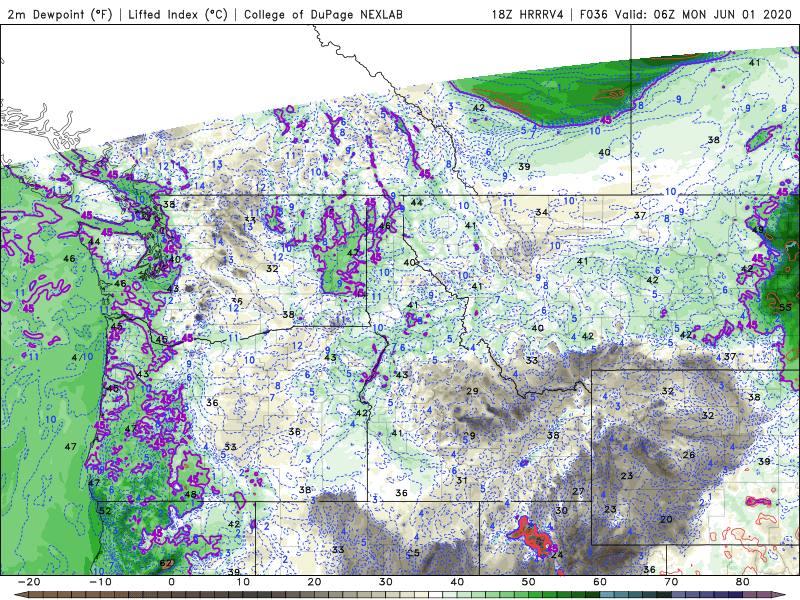Click the dewpoint value '20' on the map
800x600 pixels.
(x=666, y=519)
